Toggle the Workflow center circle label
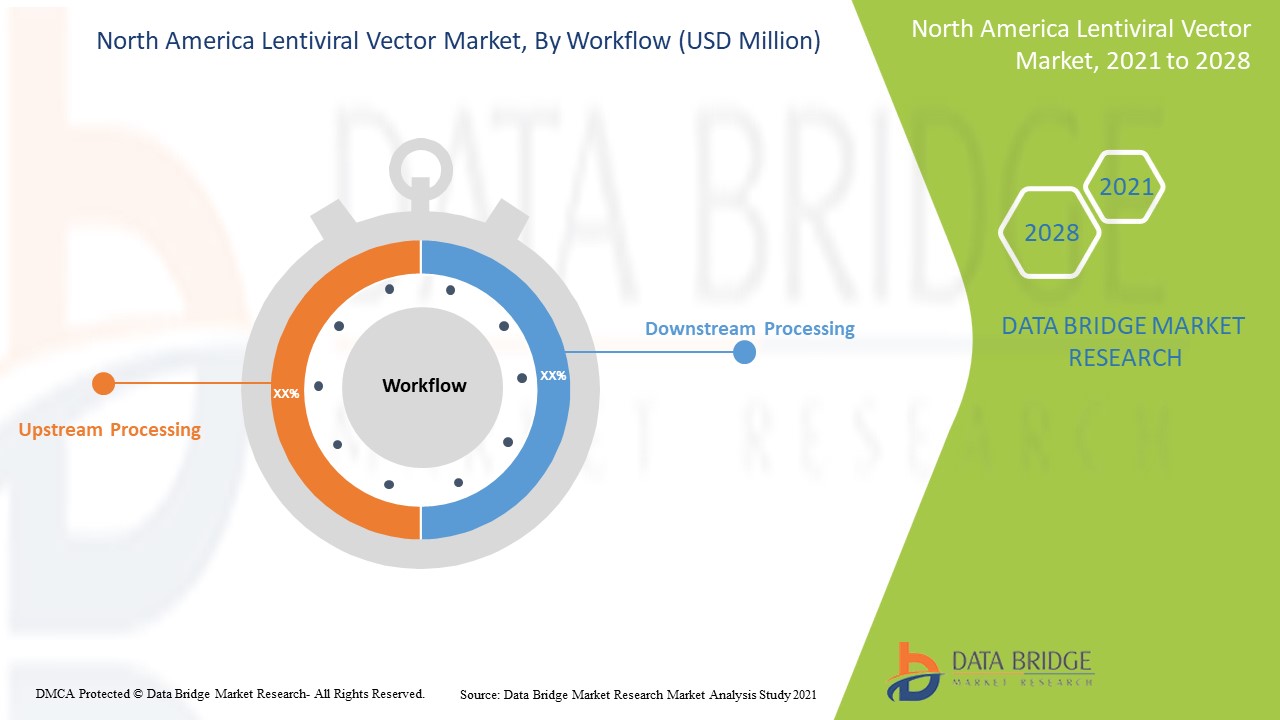This screenshot has height=720, width=1280. point(423,385)
